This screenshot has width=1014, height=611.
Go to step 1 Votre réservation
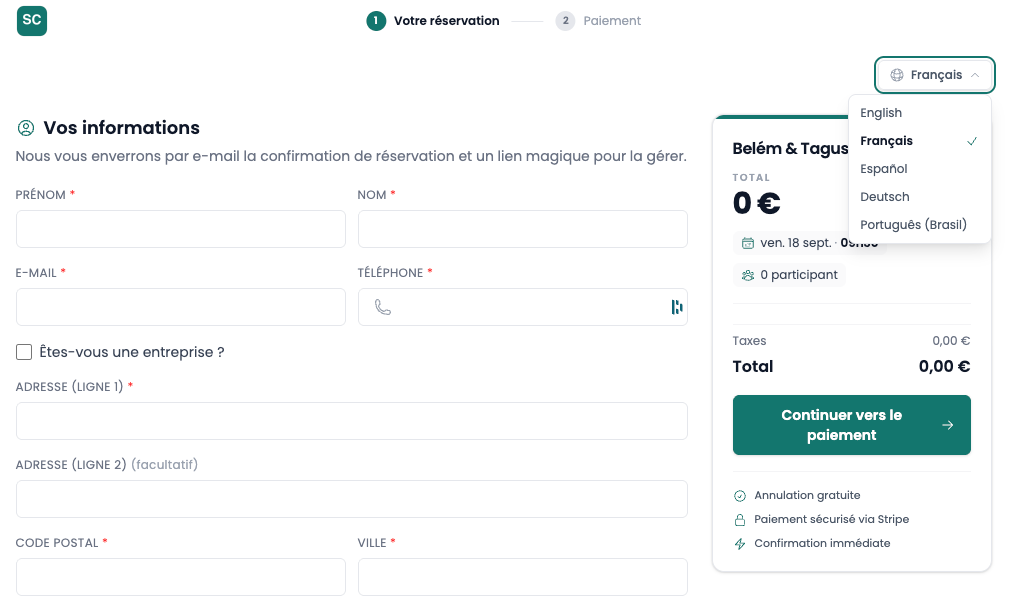(433, 21)
